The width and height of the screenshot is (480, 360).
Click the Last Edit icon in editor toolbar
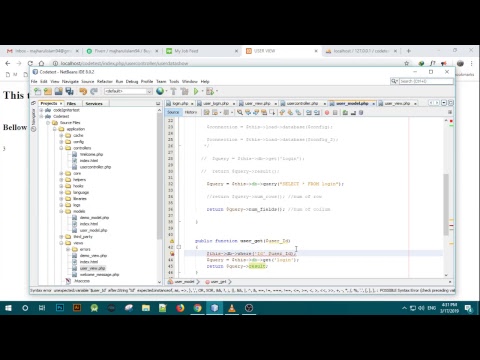coord(207,112)
